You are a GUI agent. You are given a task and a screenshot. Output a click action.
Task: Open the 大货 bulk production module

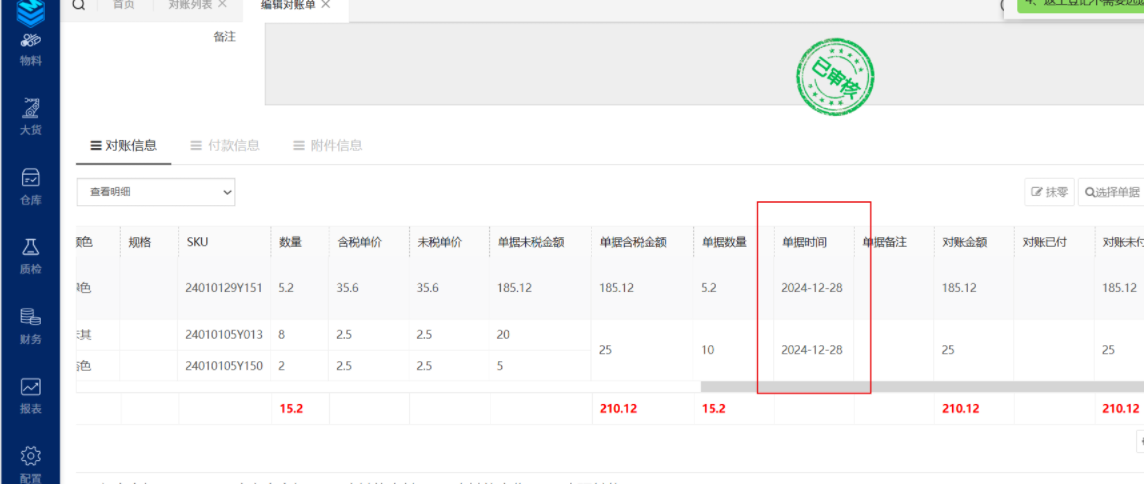point(30,115)
